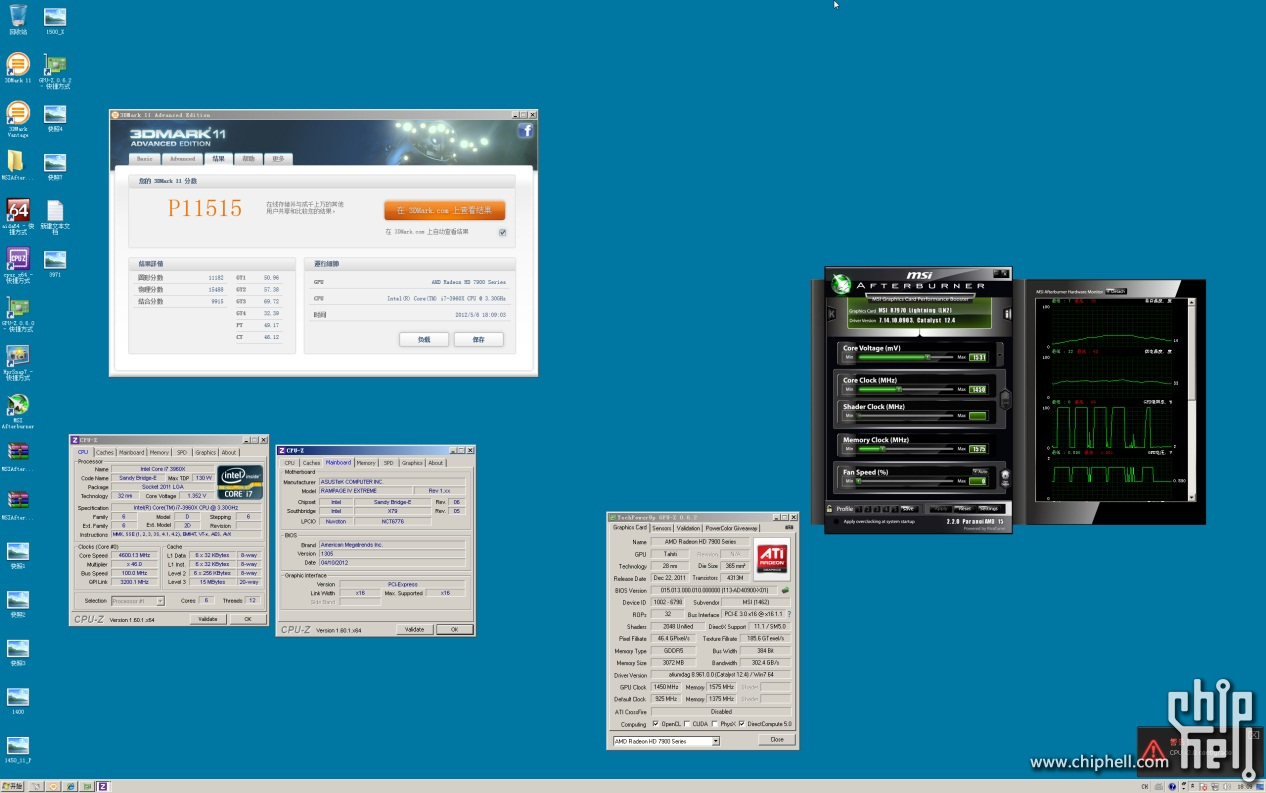Screen dimensions: 1266x793
Task: Adjust the Core Clock slider in Afterburner
Action: (x=907, y=389)
